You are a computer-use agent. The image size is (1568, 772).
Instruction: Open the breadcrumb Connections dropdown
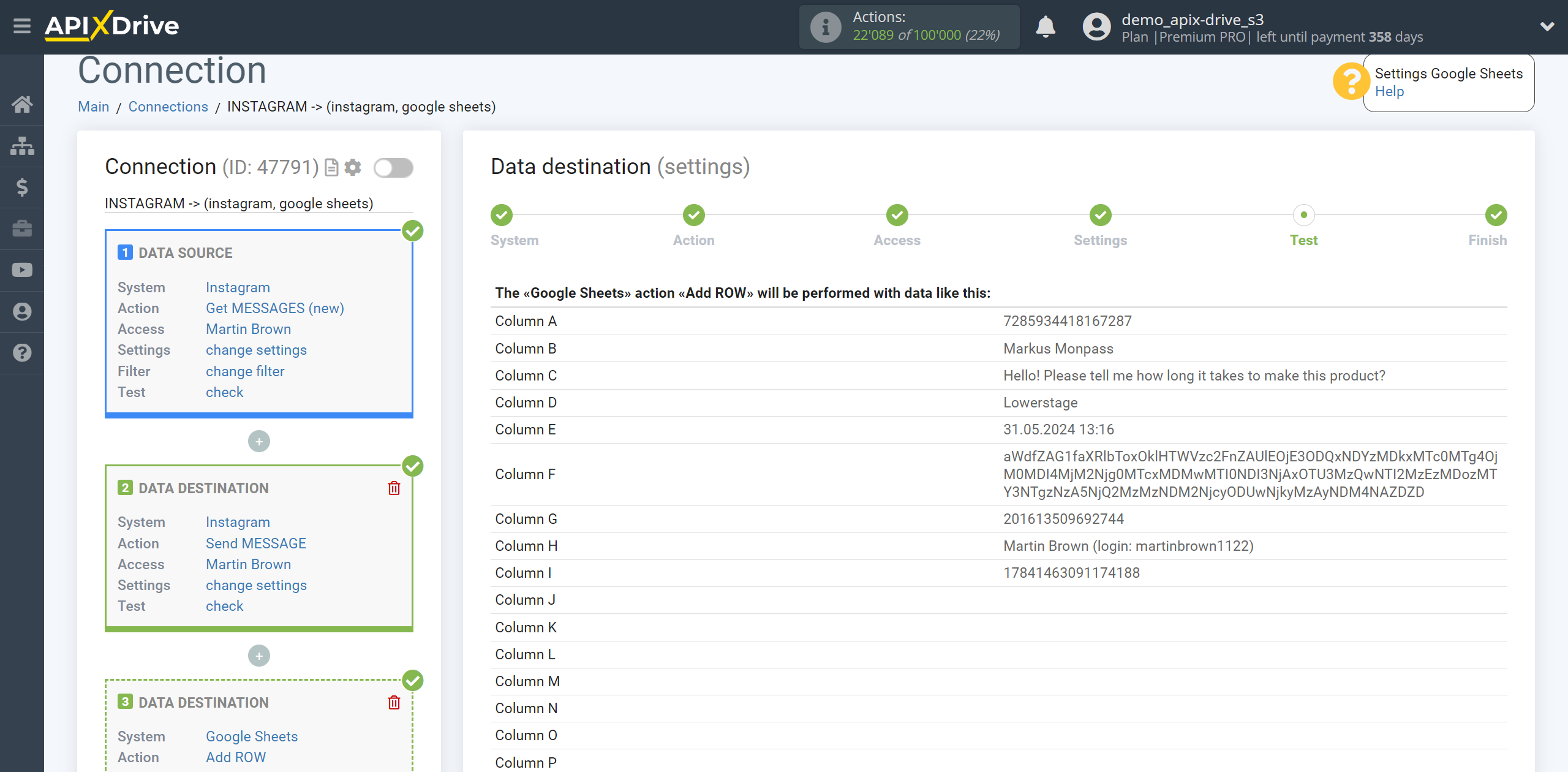coord(169,106)
